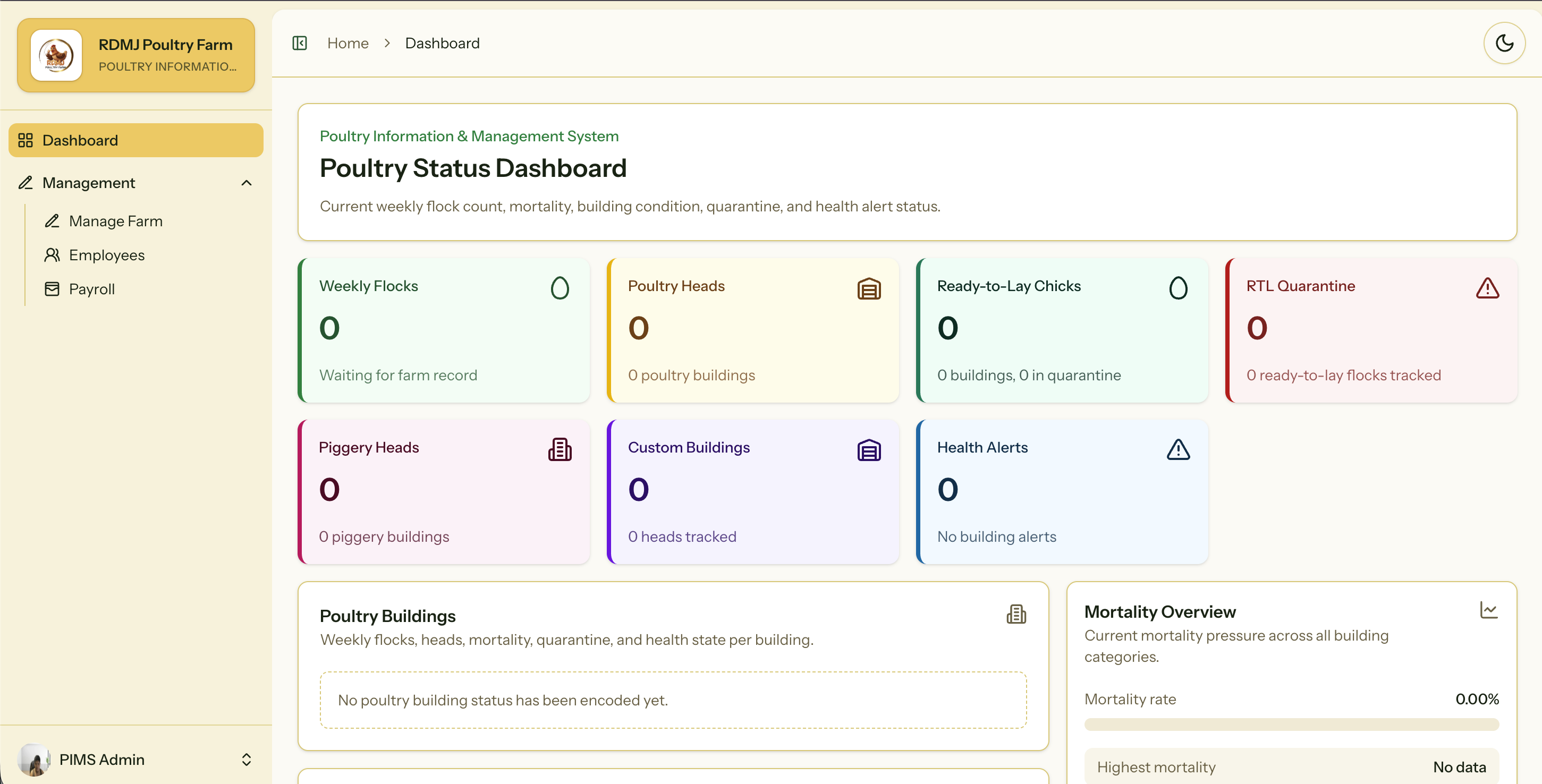Select the Custom Buildings card title
The height and width of the screenshot is (784, 1542).
coord(689,448)
